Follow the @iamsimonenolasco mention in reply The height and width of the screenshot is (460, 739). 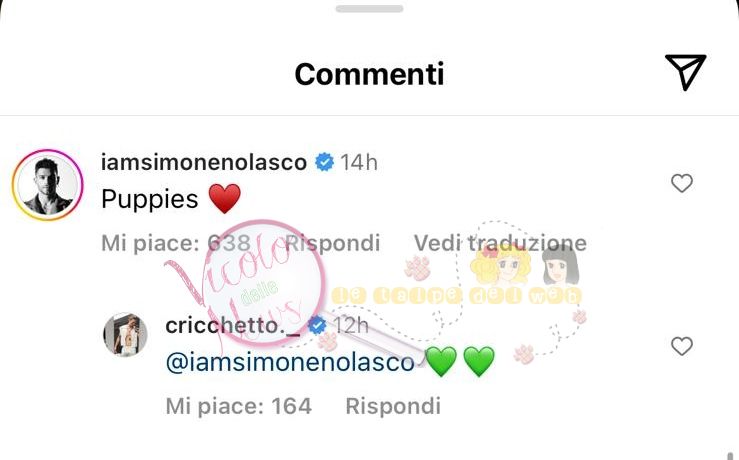pyautogui.click(x=290, y=362)
